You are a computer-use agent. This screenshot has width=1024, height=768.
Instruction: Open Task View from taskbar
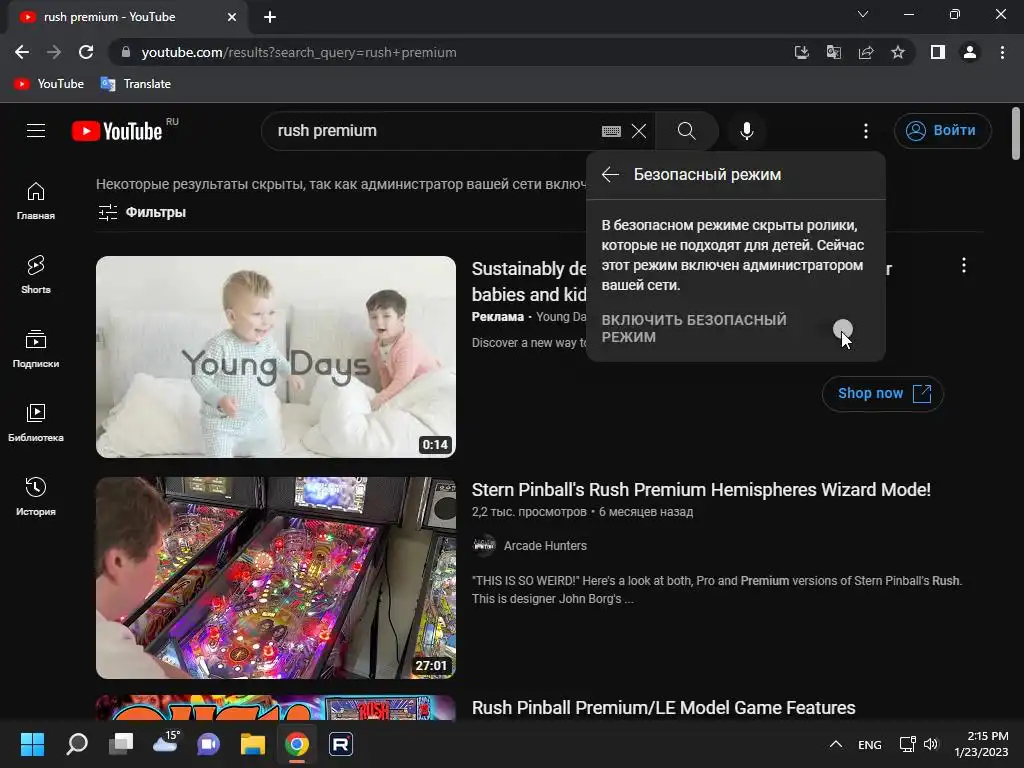(x=121, y=744)
